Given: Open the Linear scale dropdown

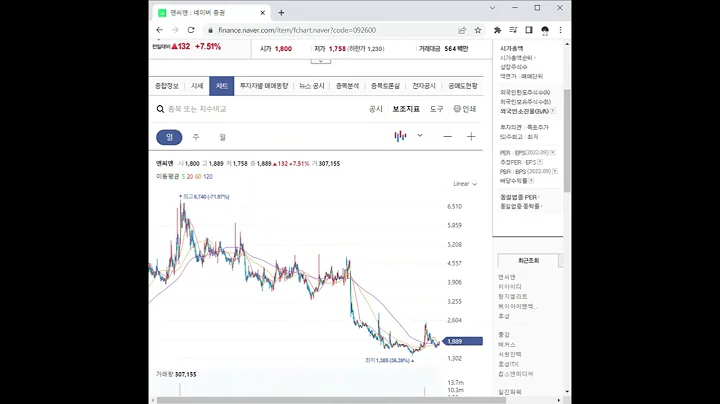Looking at the screenshot, I should [465, 184].
